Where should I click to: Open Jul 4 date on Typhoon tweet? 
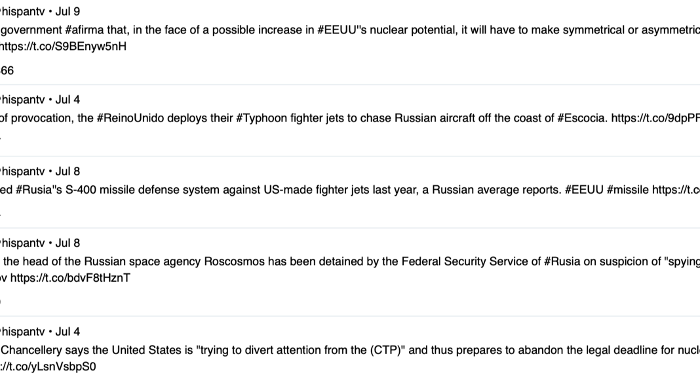click(67, 100)
